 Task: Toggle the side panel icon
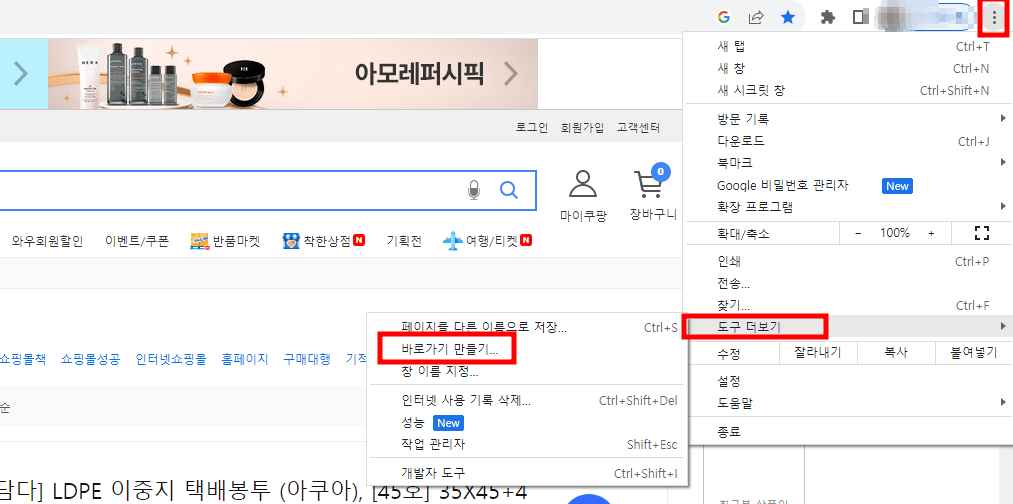pos(860,17)
